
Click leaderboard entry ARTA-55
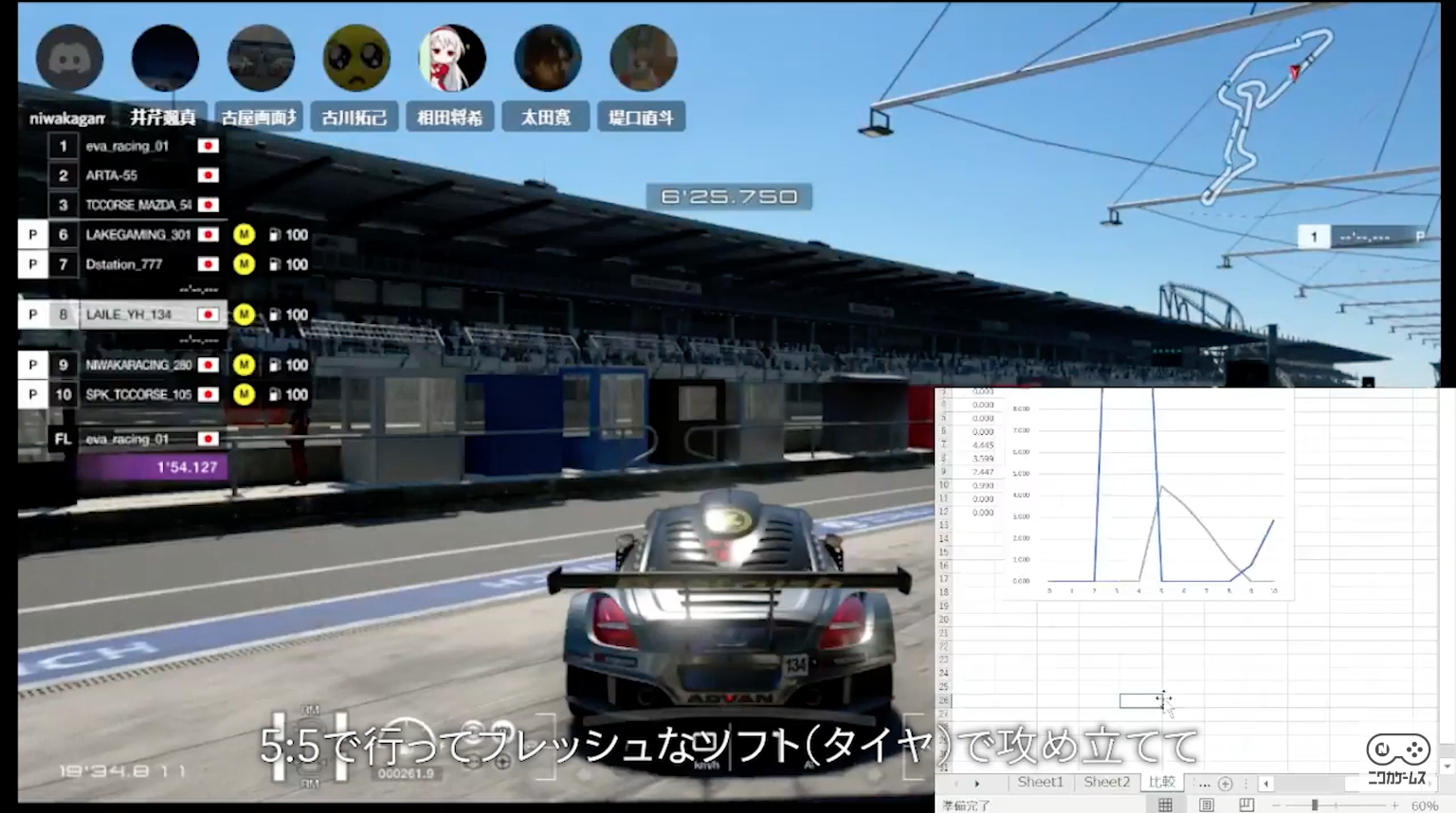[x=136, y=175]
